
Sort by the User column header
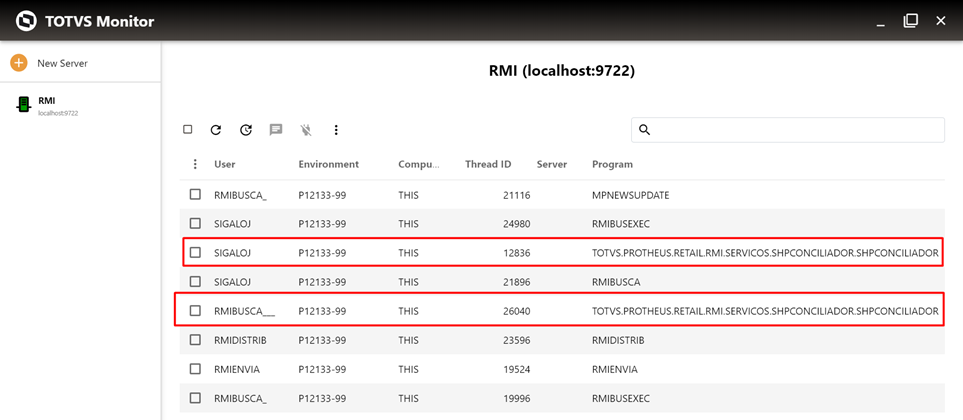pyautogui.click(x=225, y=164)
